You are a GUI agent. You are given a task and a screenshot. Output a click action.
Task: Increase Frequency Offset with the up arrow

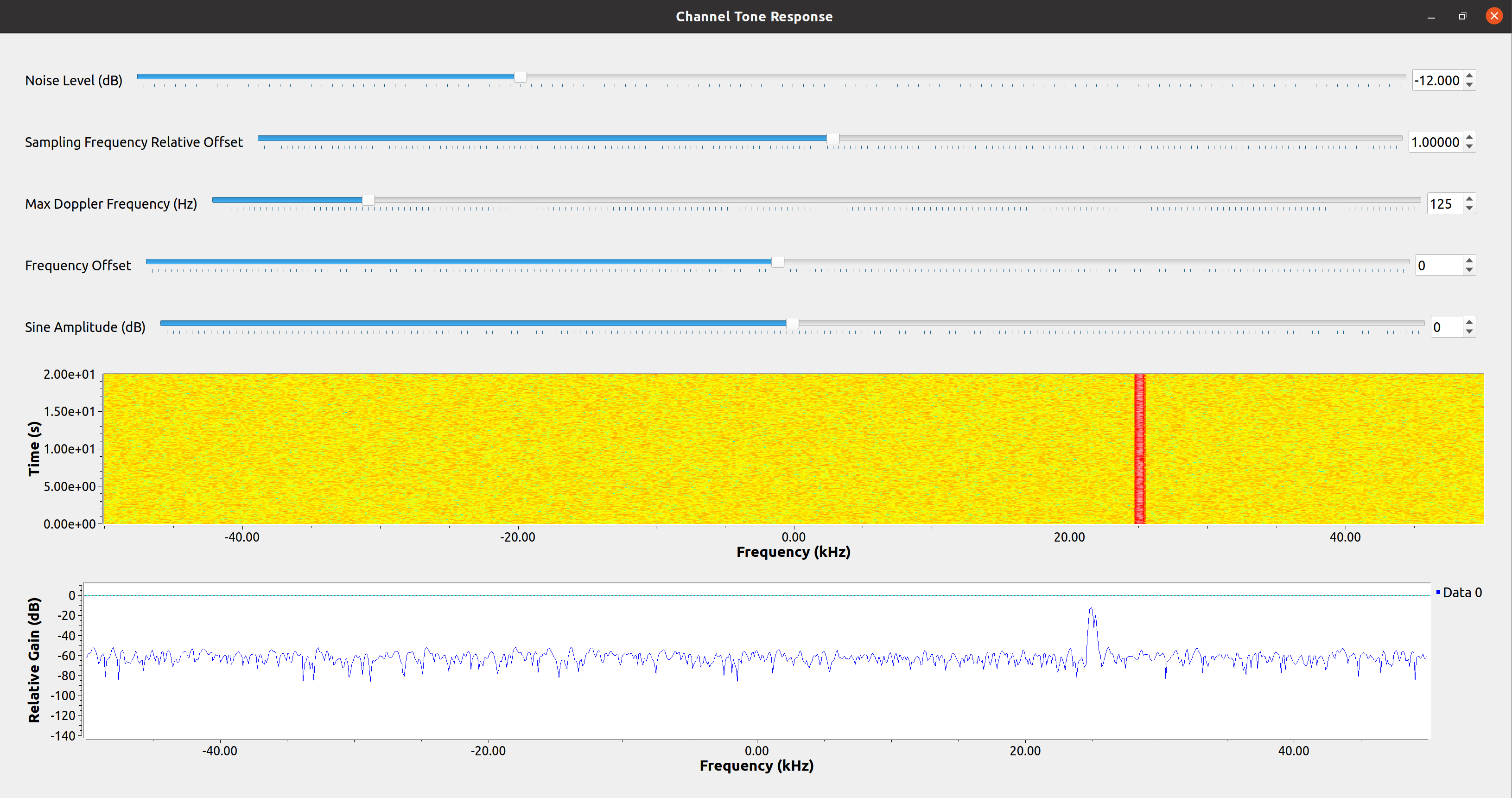(x=1469, y=260)
